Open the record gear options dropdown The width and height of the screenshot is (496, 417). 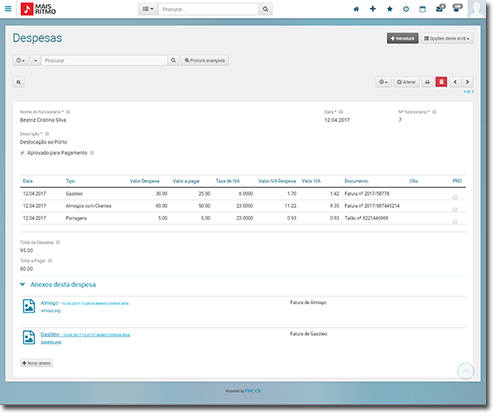tap(383, 82)
